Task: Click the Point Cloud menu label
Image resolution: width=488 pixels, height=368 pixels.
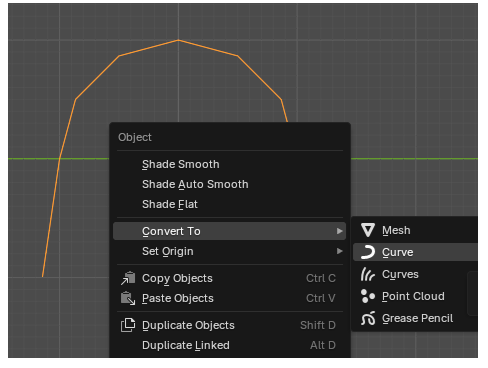Action: click(x=413, y=296)
